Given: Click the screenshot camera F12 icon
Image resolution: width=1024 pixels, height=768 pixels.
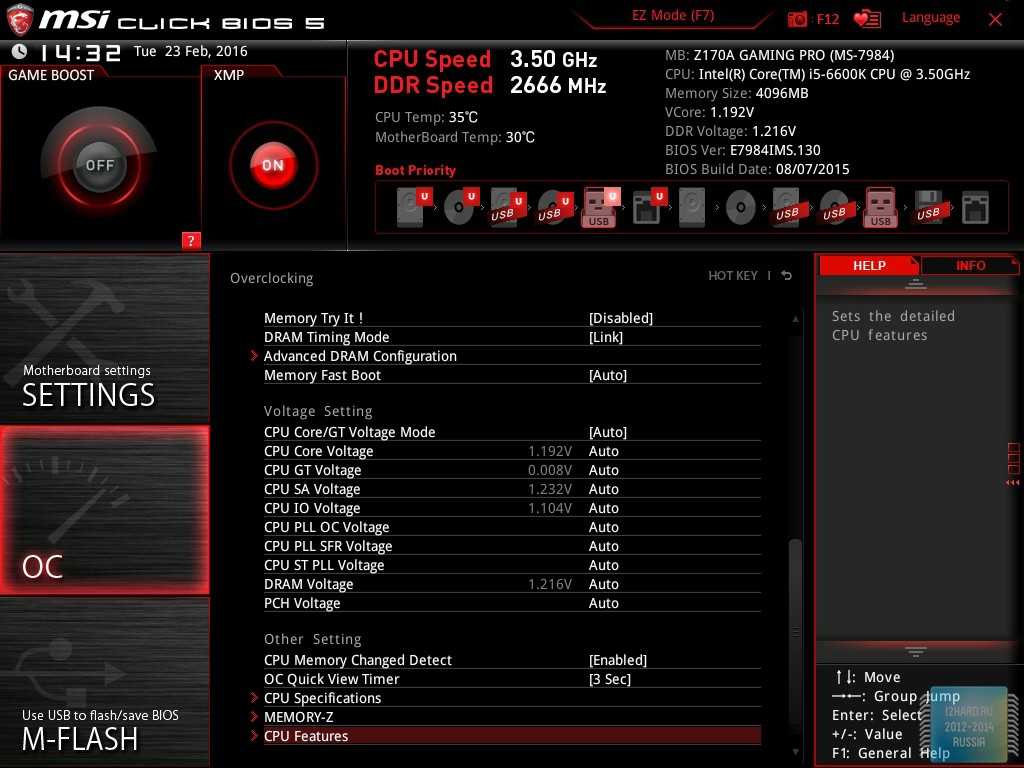Looking at the screenshot, I should coord(797,19).
